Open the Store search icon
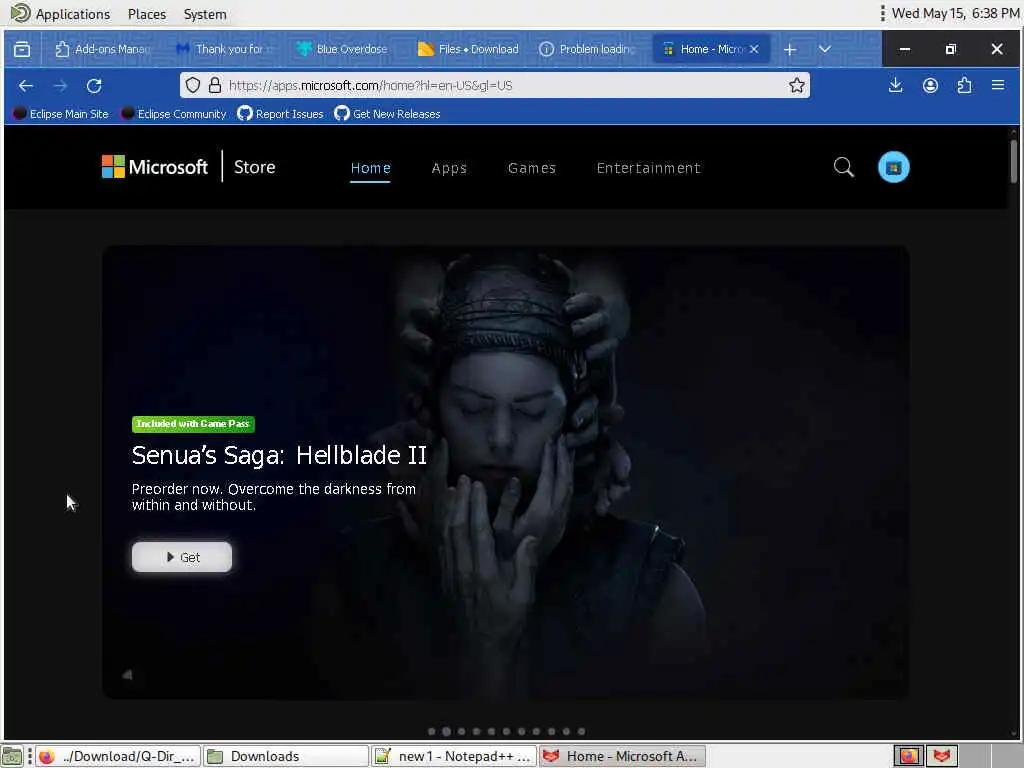 tap(844, 167)
